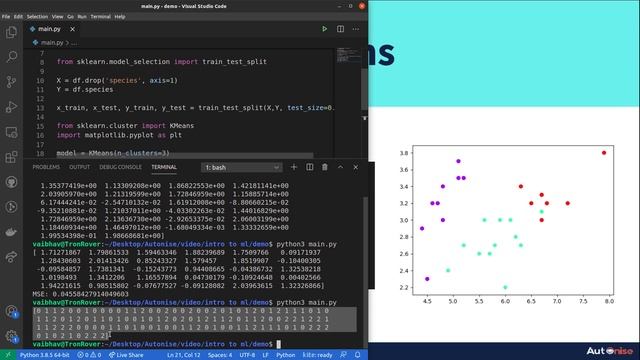Click 'matplotlib.pyplot' on line 16
The image size is (640, 360).
click(x=119, y=135)
